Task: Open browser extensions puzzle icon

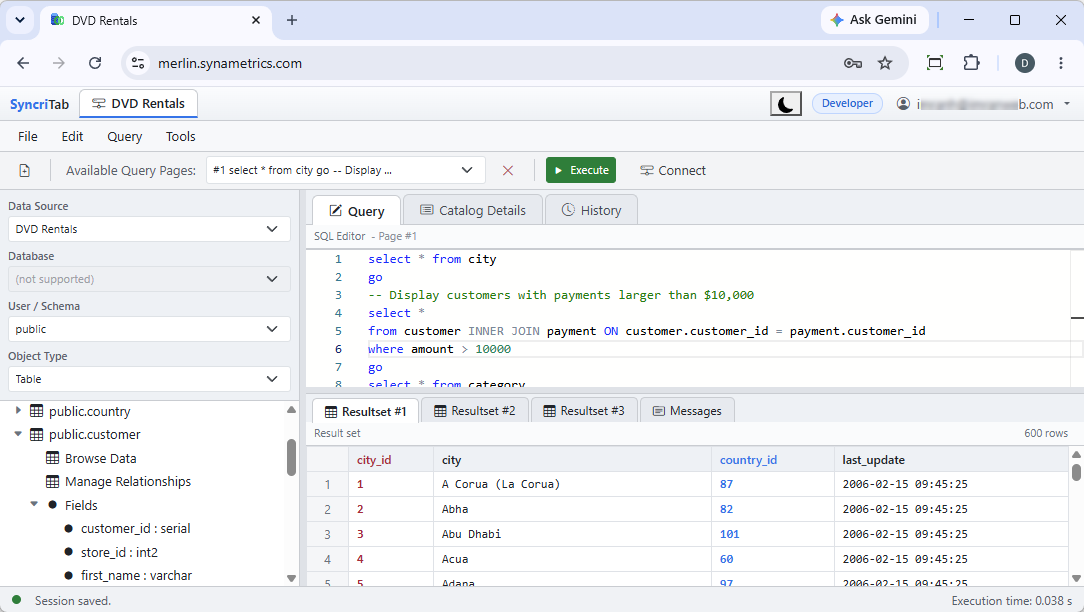Action: click(971, 64)
